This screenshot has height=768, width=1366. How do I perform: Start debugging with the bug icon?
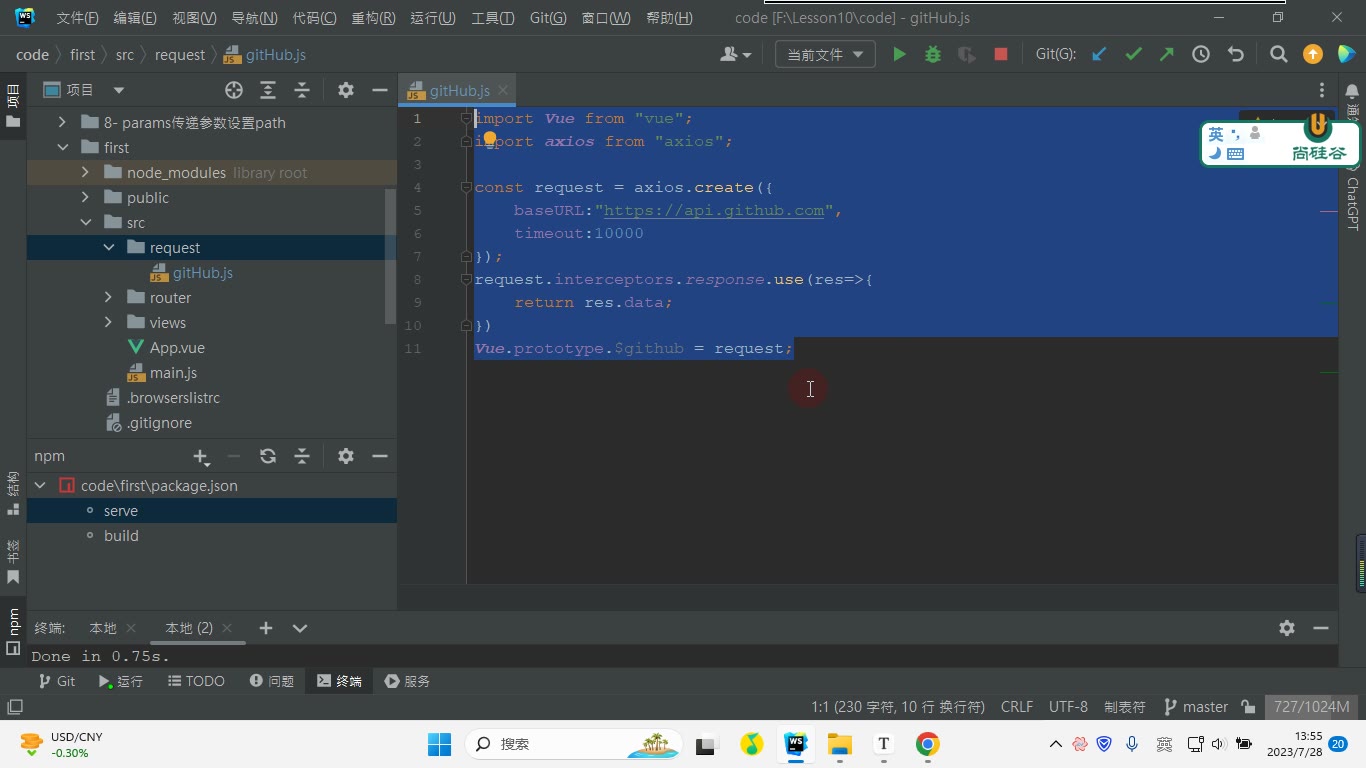[x=933, y=55]
